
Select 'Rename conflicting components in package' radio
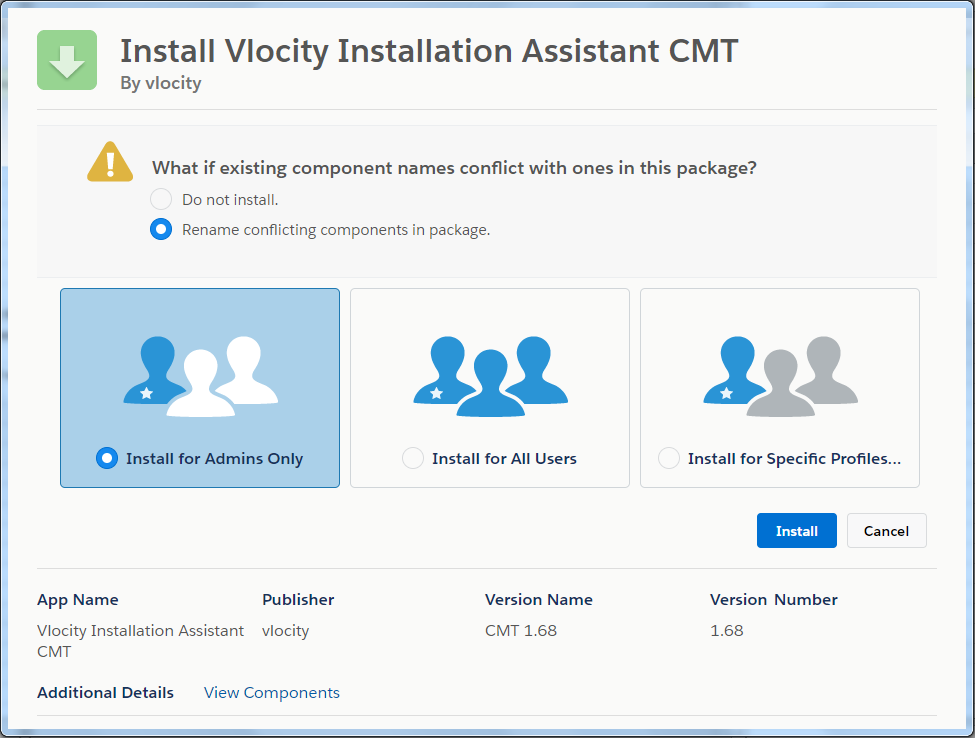coord(161,229)
